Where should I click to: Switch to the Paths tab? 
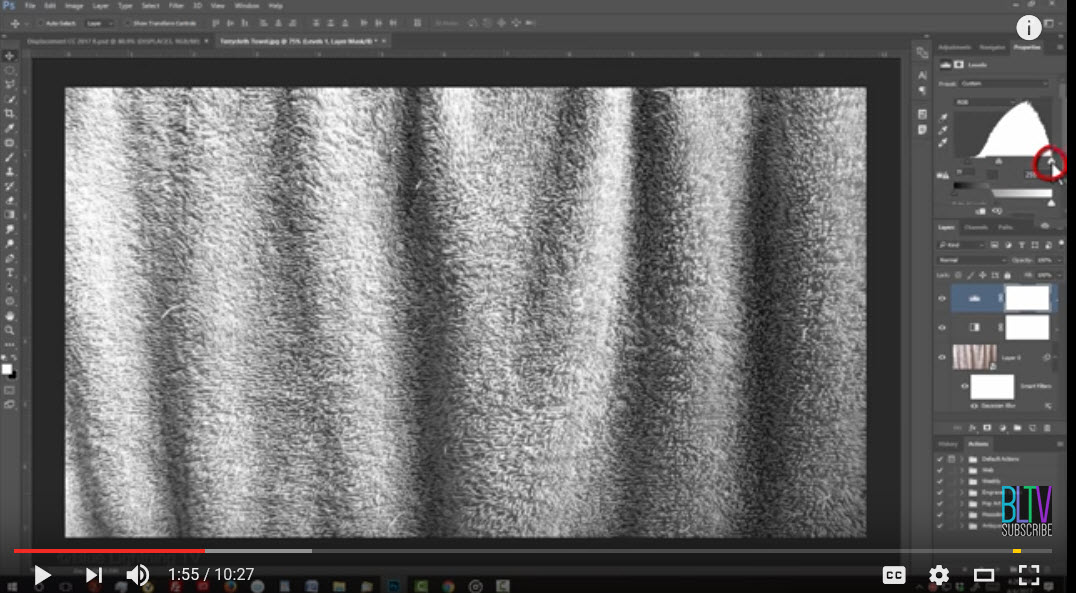point(1005,227)
